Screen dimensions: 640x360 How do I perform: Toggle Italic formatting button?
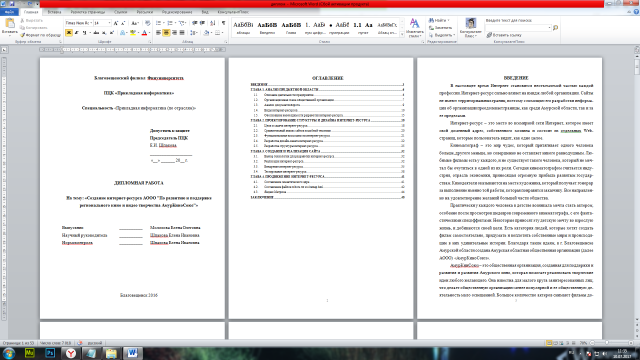coord(76,33)
